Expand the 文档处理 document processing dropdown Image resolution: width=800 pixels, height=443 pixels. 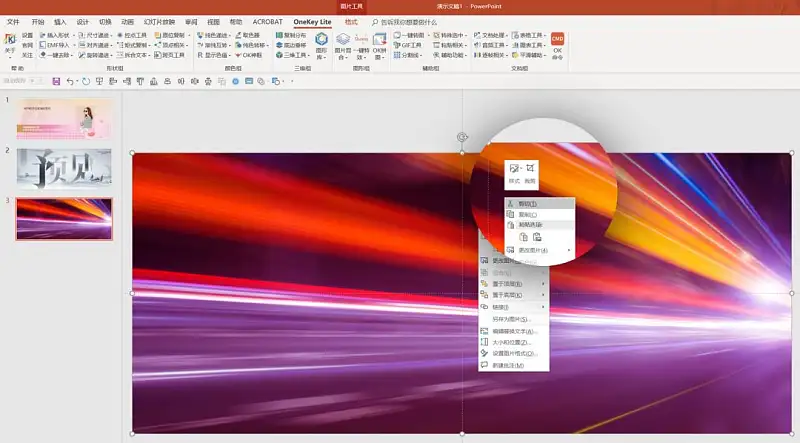coord(507,35)
